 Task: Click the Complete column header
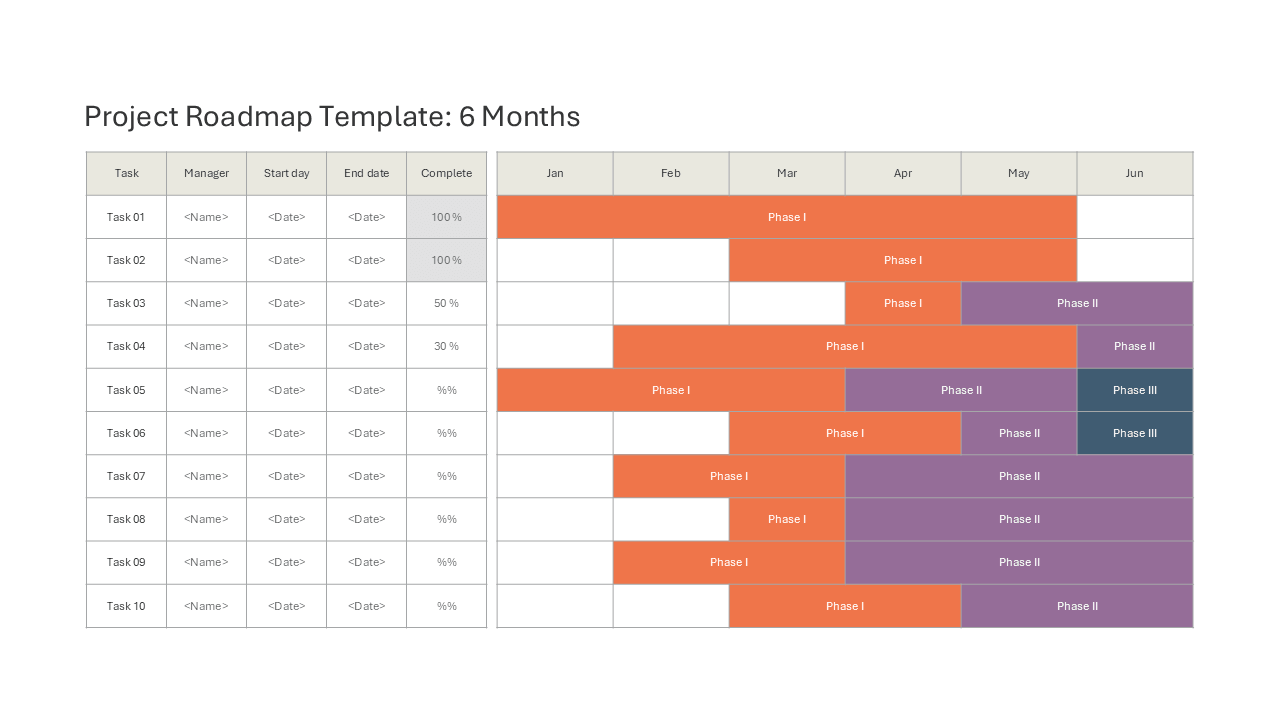pos(447,173)
